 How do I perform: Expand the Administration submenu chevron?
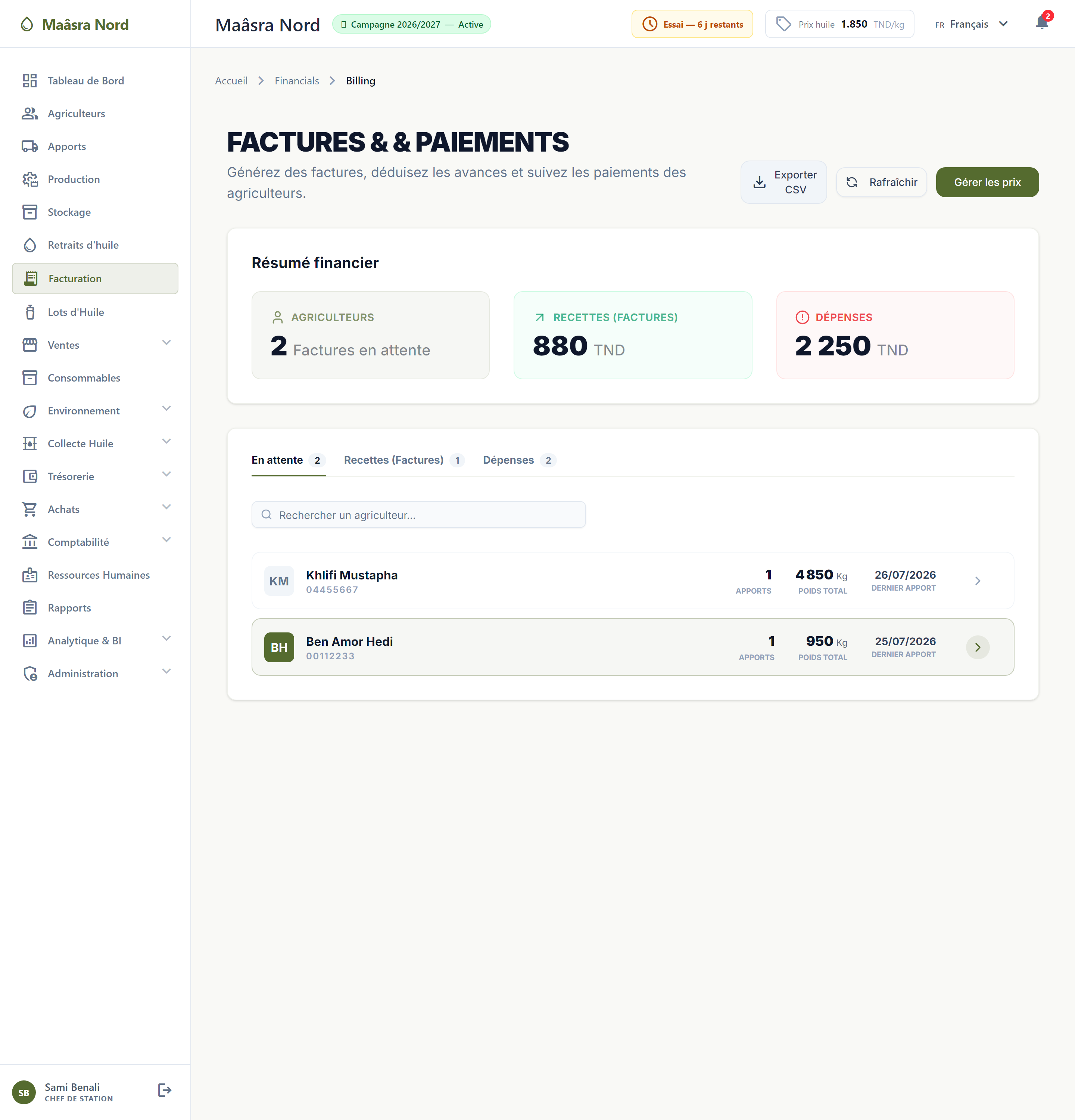coord(166,671)
